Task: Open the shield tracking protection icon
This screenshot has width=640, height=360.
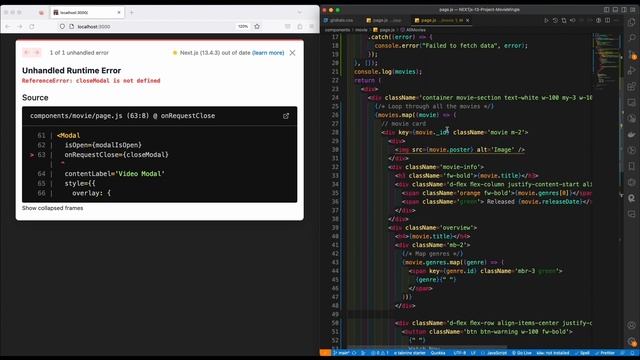Action: pos(62,27)
